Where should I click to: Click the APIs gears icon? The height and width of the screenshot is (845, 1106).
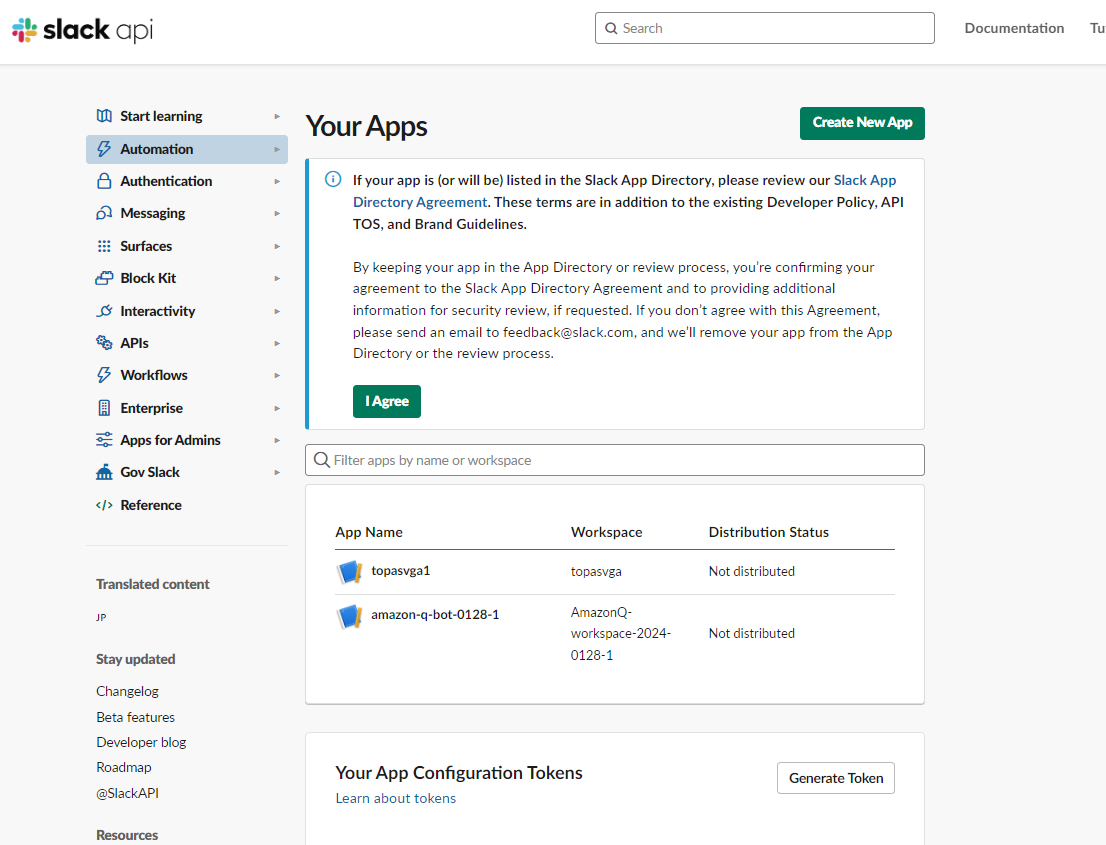104,343
